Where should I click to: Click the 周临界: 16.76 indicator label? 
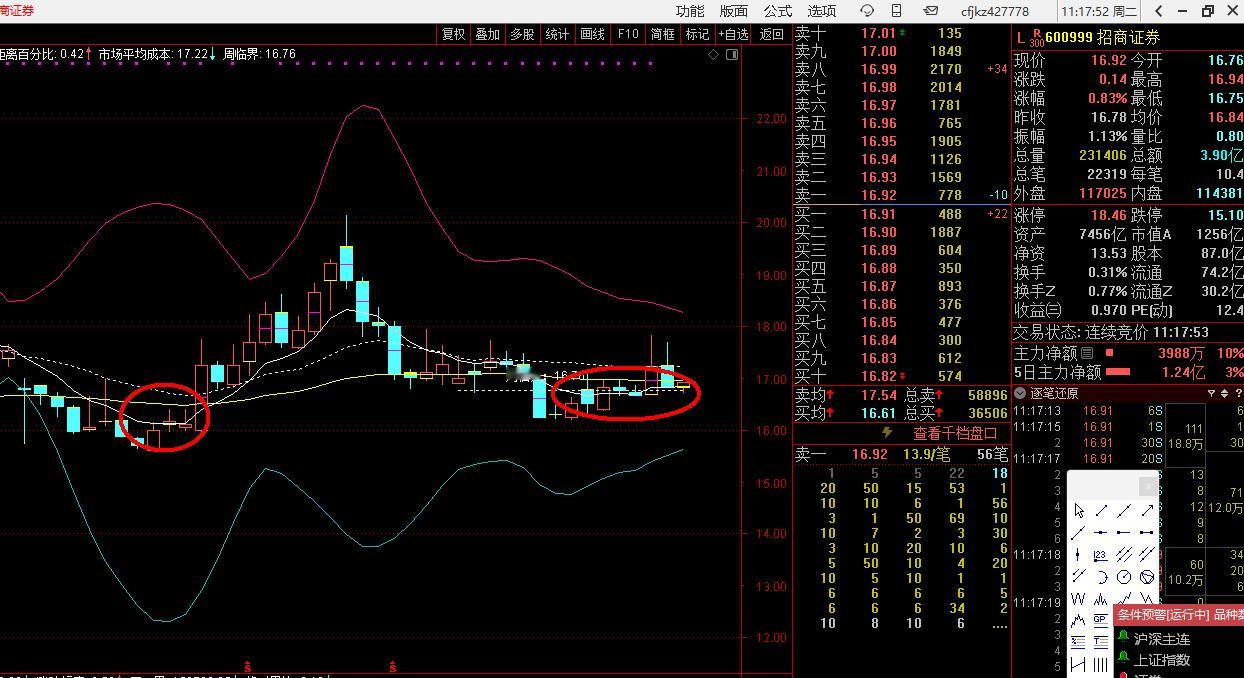pyautogui.click(x=259, y=54)
